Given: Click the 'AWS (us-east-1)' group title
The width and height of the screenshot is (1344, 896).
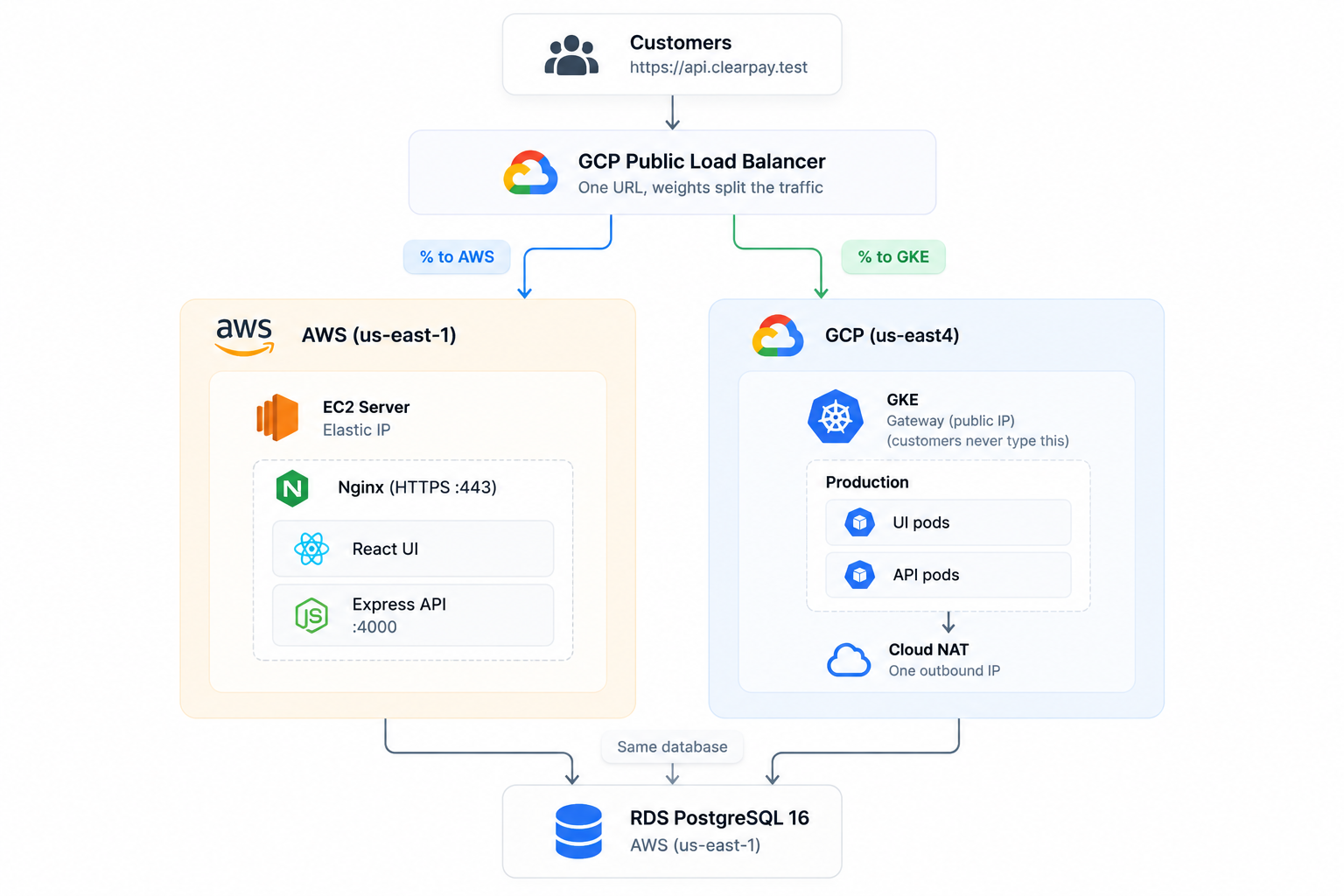Looking at the screenshot, I should tap(379, 335).
